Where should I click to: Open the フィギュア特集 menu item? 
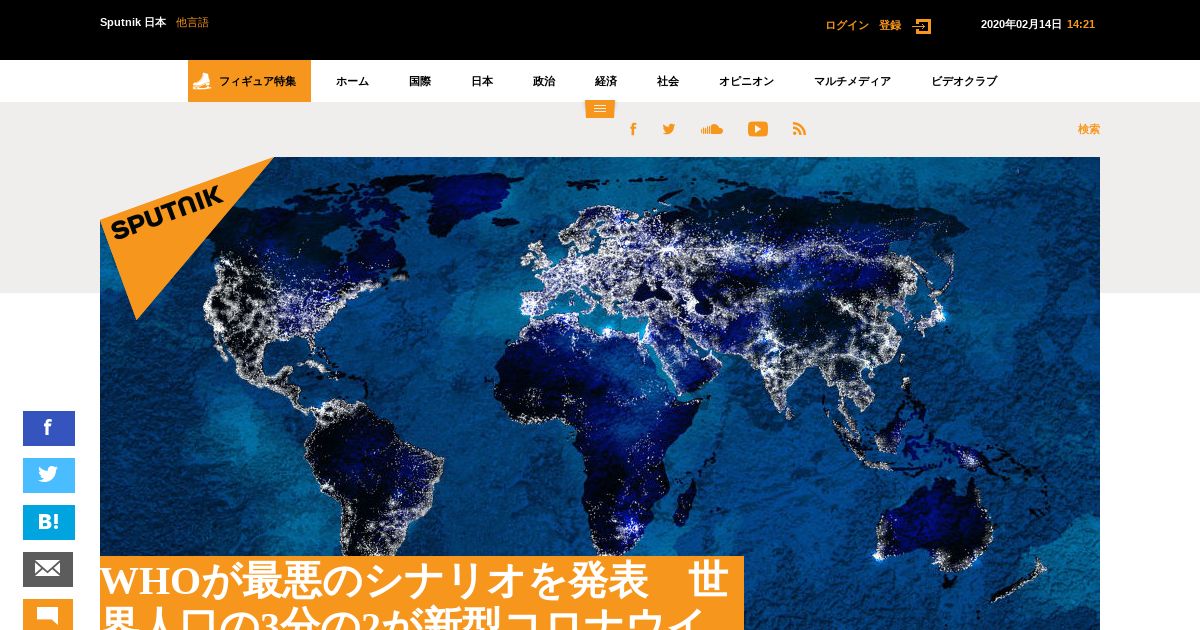click(249, 81)
